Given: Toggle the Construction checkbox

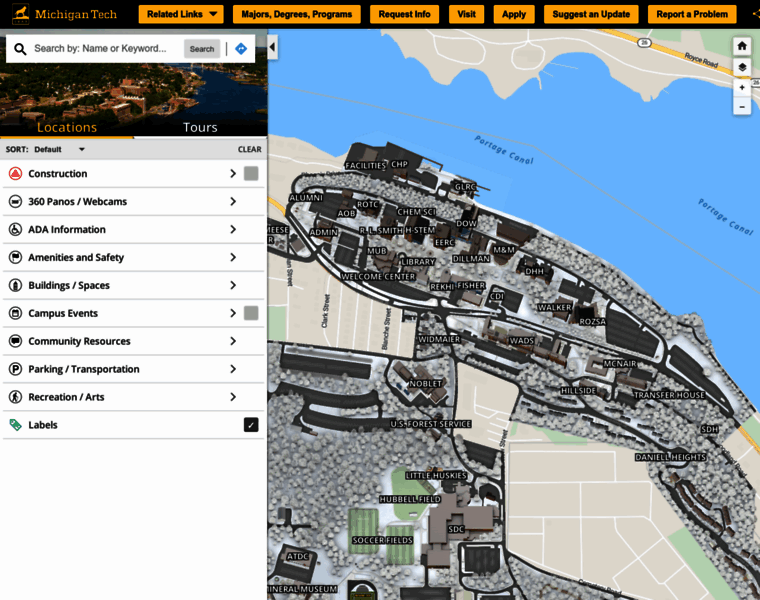Looking at the screenshot, I should tap(251, 174).
